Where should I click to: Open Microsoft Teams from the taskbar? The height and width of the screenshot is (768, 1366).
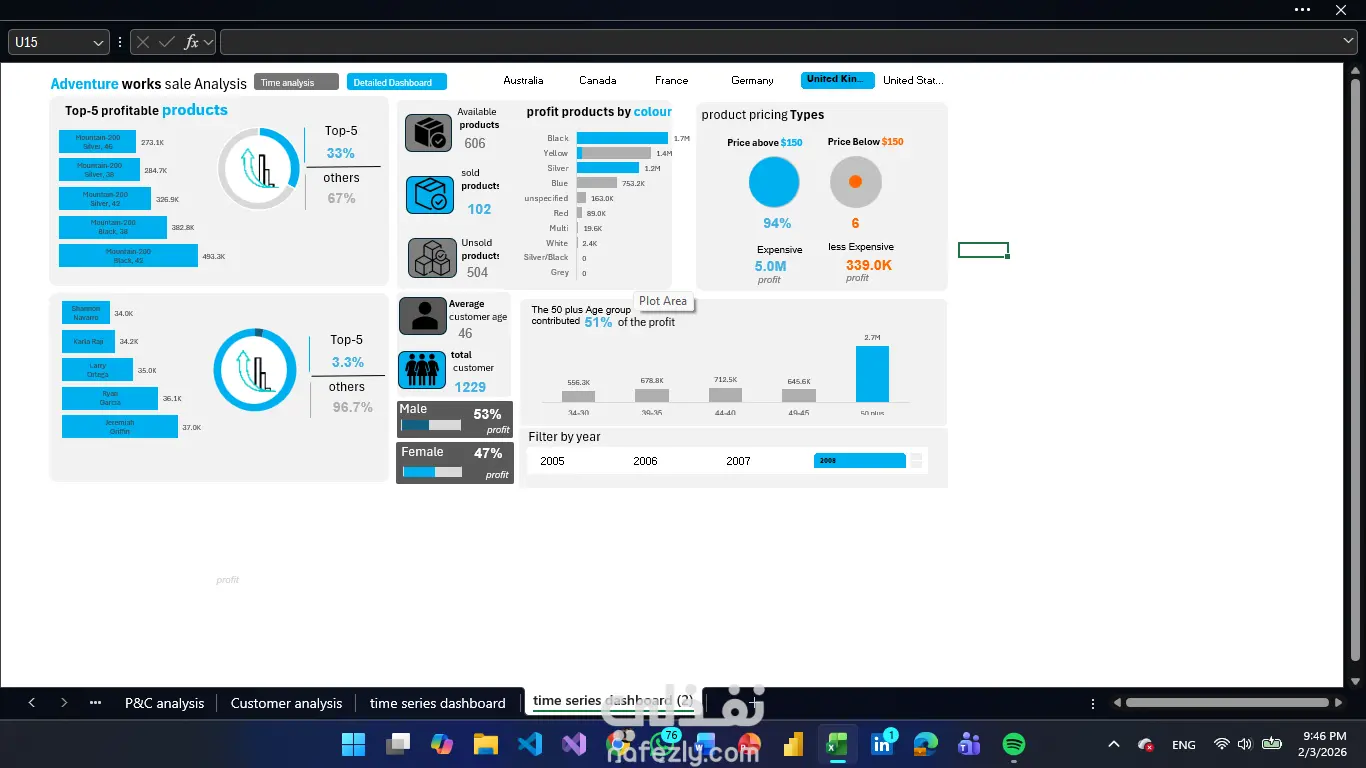[969, 744]
